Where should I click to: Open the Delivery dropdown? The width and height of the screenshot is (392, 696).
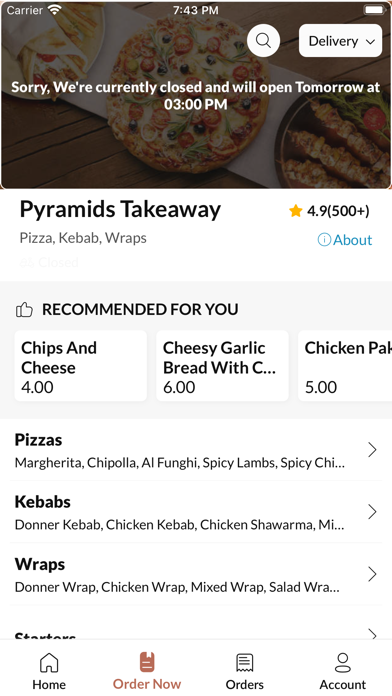pyautogui.click(x=341, y=41)
